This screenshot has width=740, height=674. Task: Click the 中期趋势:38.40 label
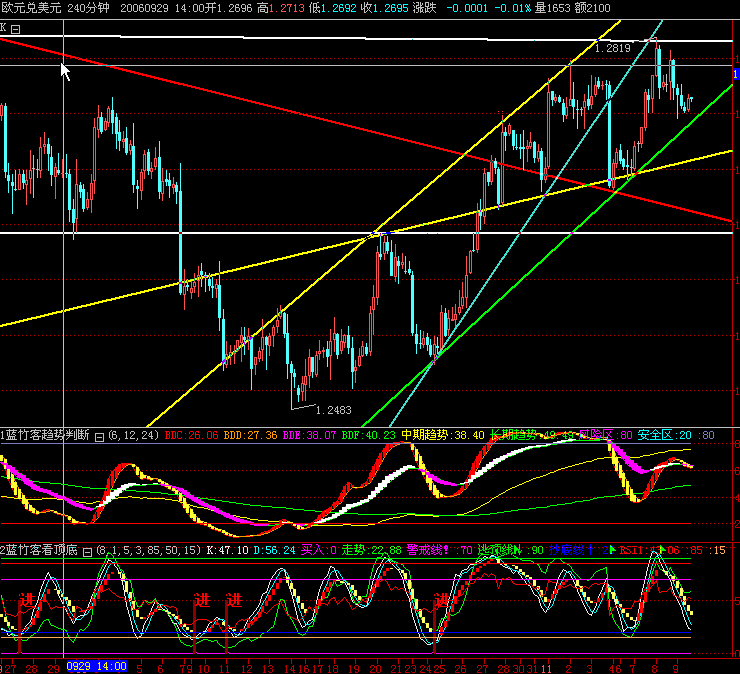tap(443, 435)
